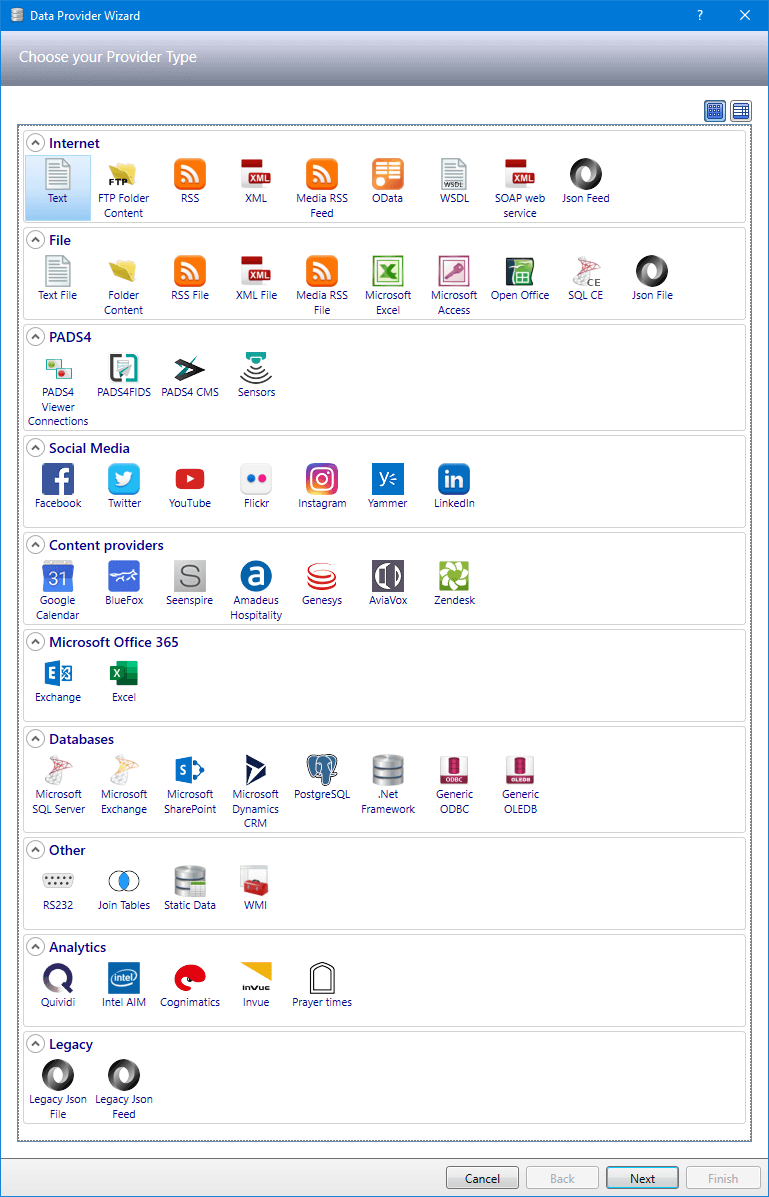Switch to details list view
Viewport: 769px width, 1197px height.
pos(741,111)
